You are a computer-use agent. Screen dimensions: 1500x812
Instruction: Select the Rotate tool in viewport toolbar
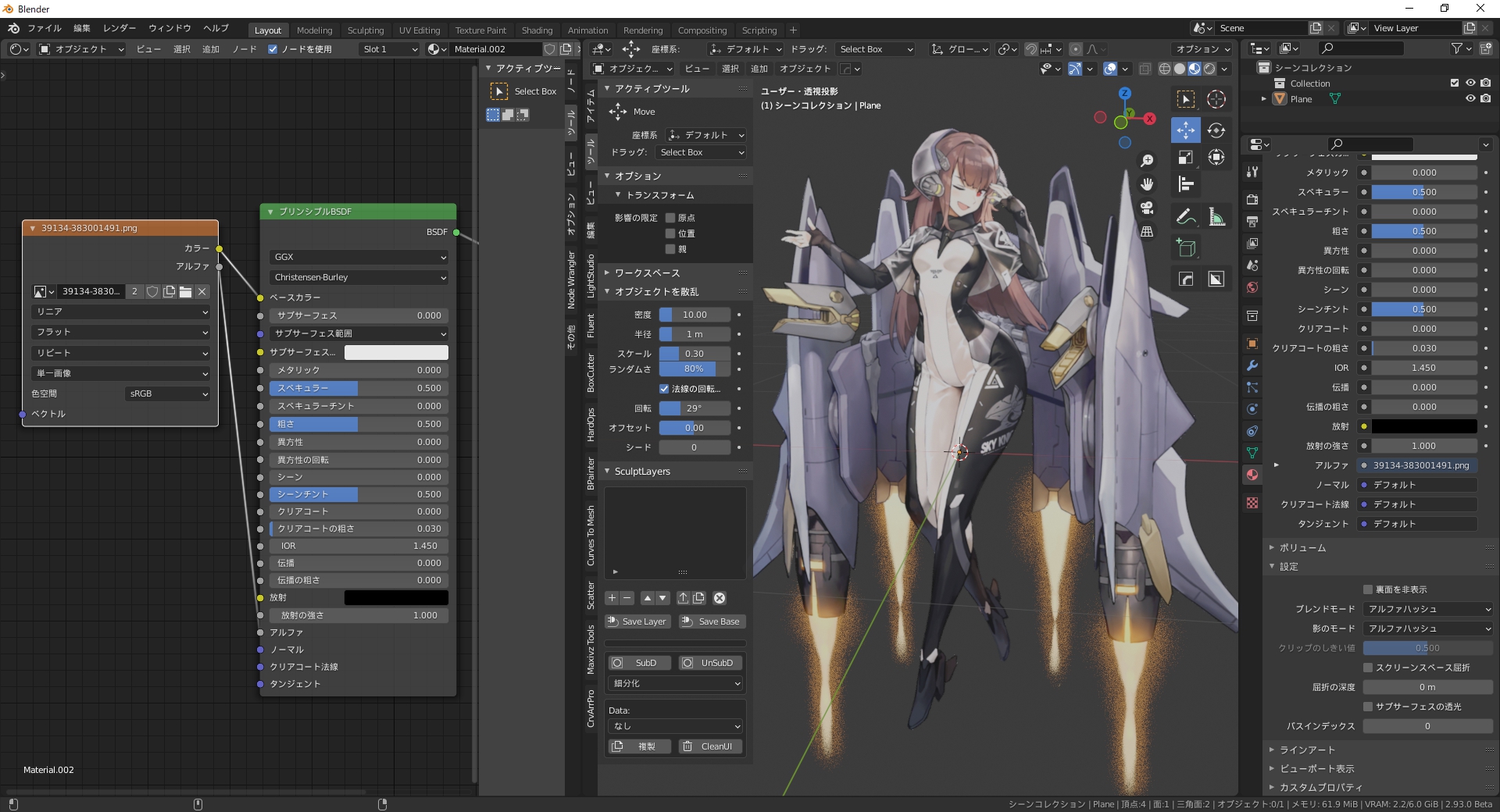coord(1216,130)
